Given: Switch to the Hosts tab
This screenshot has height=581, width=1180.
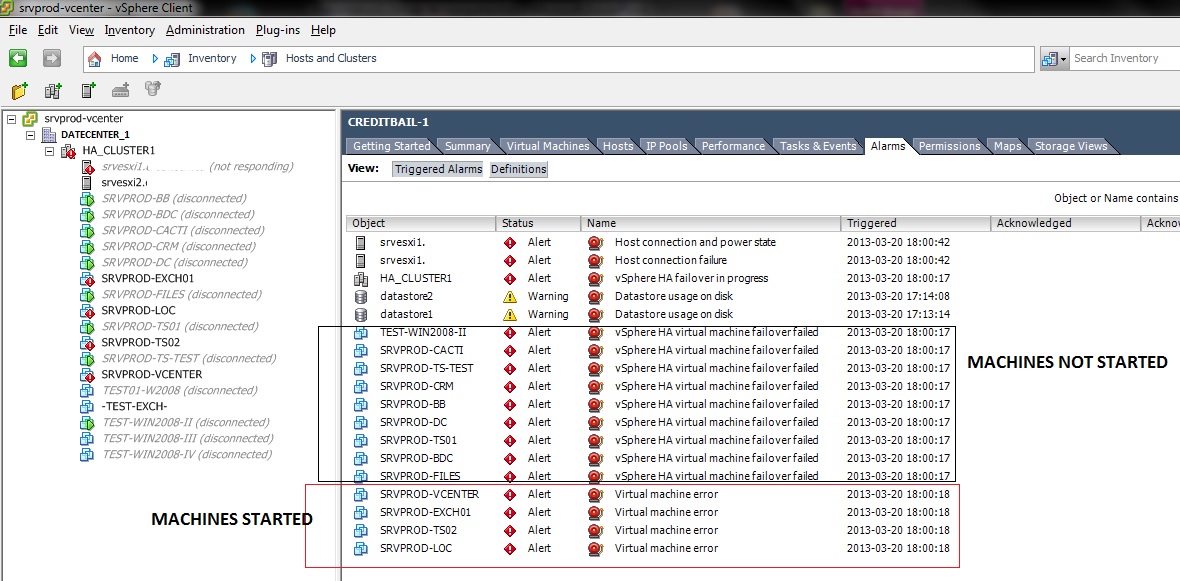Looking at the screenshot, I should (618, 146).
